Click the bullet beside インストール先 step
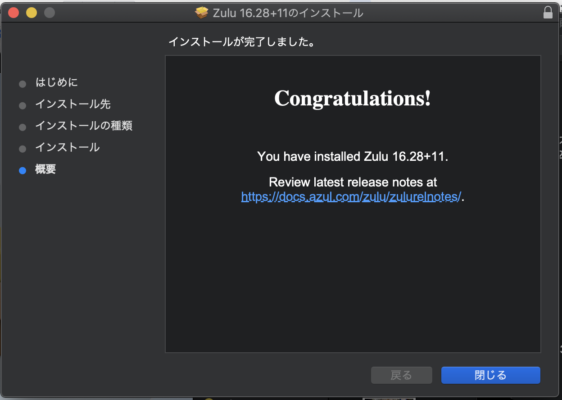This screenshot has height=400, width=562. point(23,105)
